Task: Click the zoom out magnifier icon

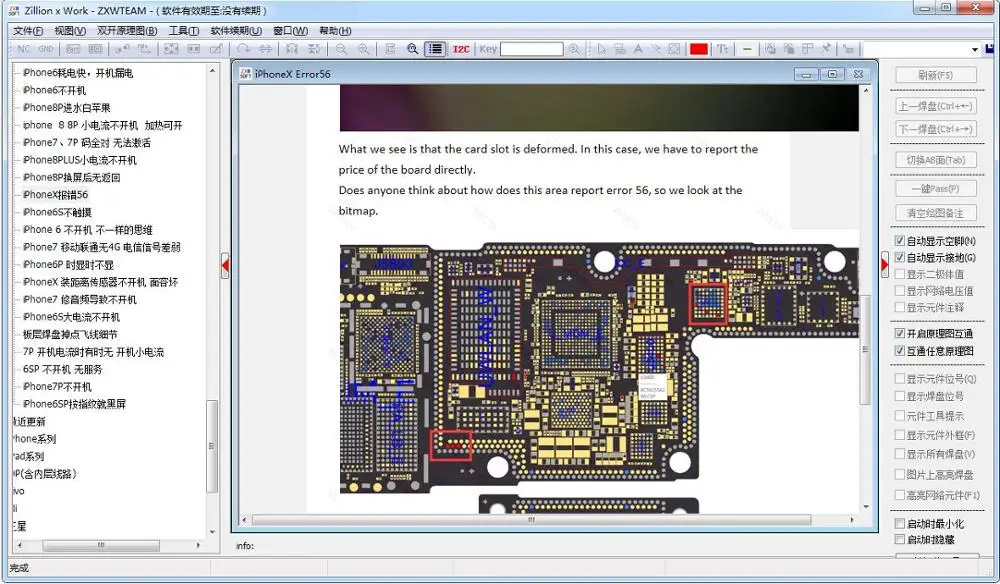Action: pos(341,49)
